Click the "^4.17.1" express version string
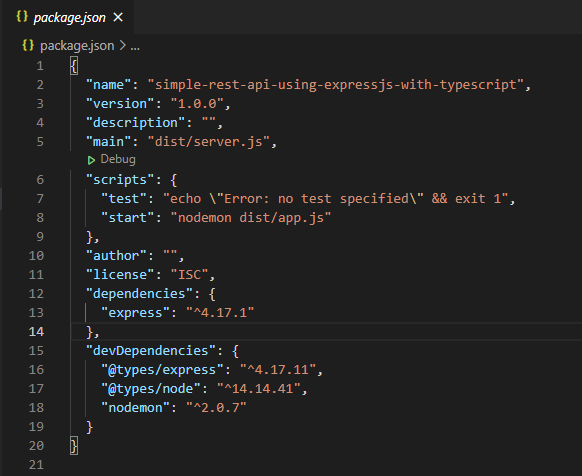 click(220, 313)
